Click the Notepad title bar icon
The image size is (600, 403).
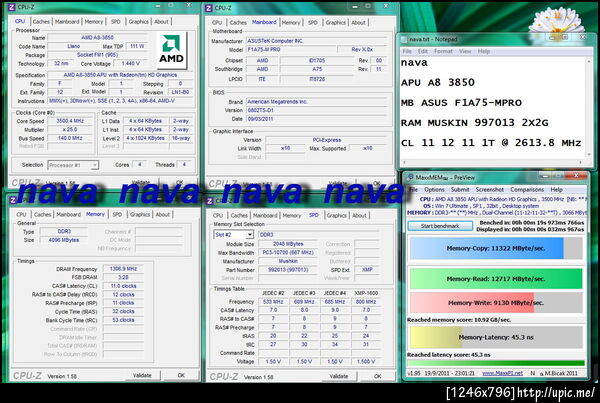(404, 39)
